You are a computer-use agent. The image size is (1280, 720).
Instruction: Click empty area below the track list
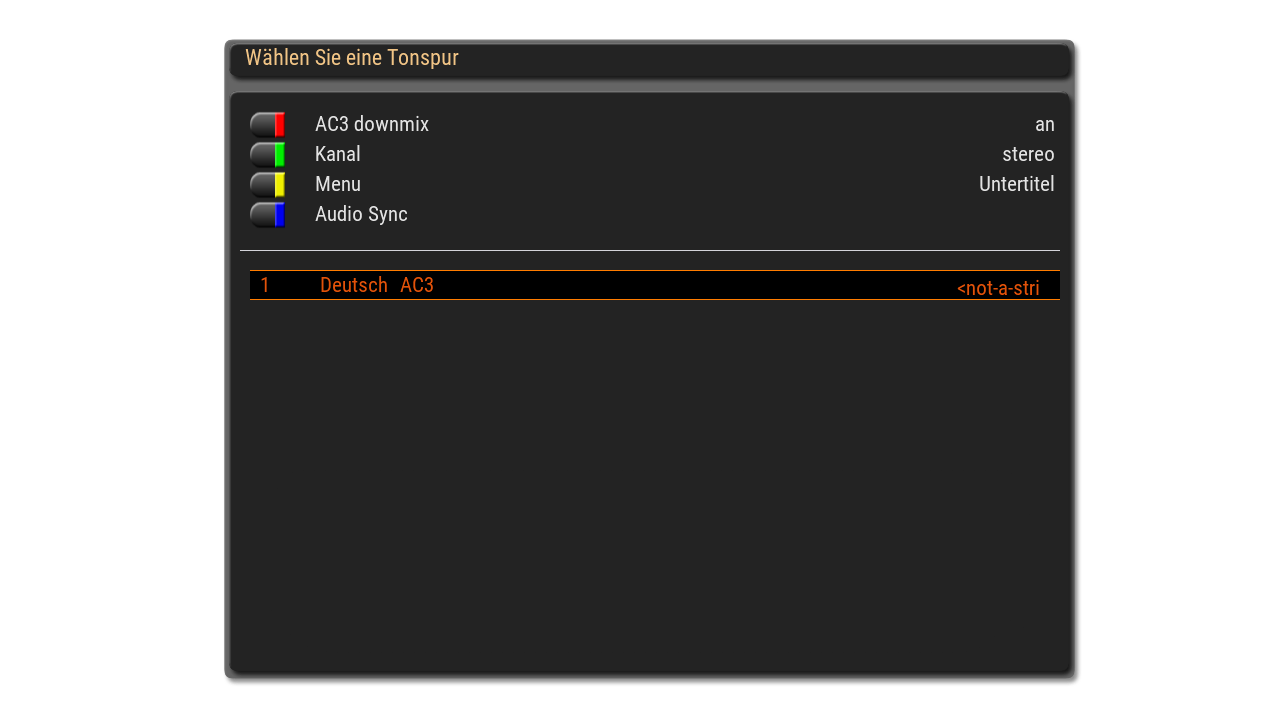tap(650, 480)
